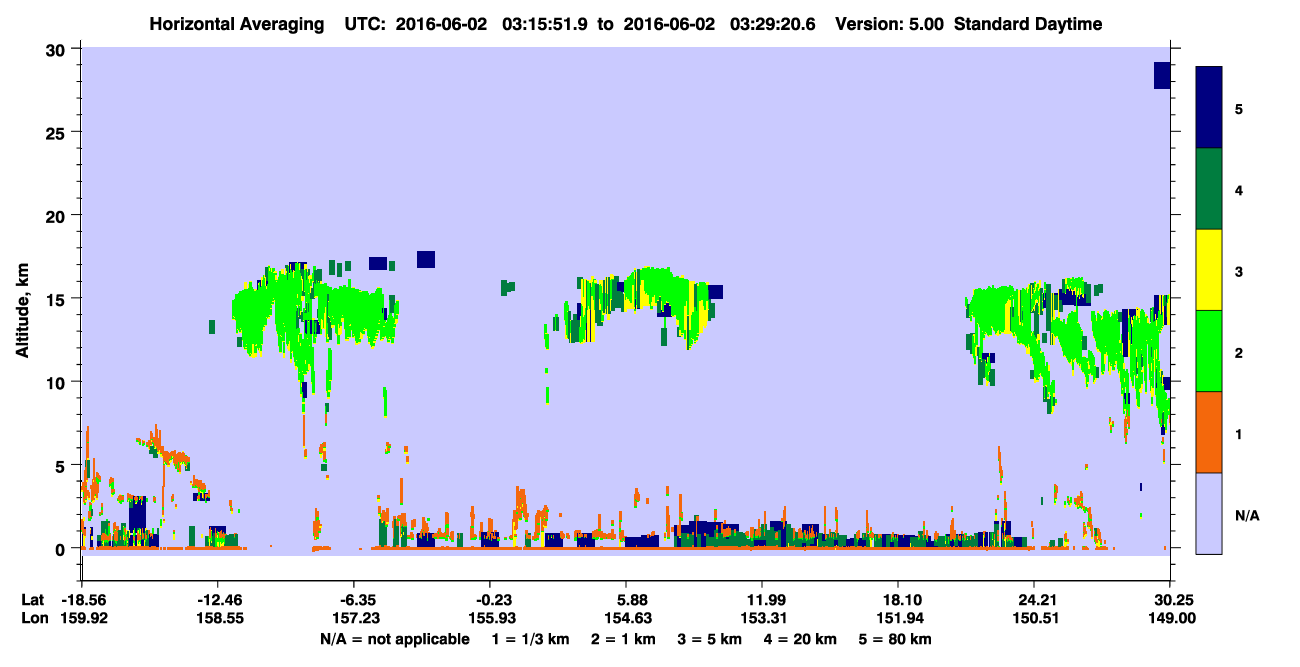Click the lavender N/A colorbar segment
This screenshot has height=667, width=1300.
pyautogui.click(x=1209, y=513)
